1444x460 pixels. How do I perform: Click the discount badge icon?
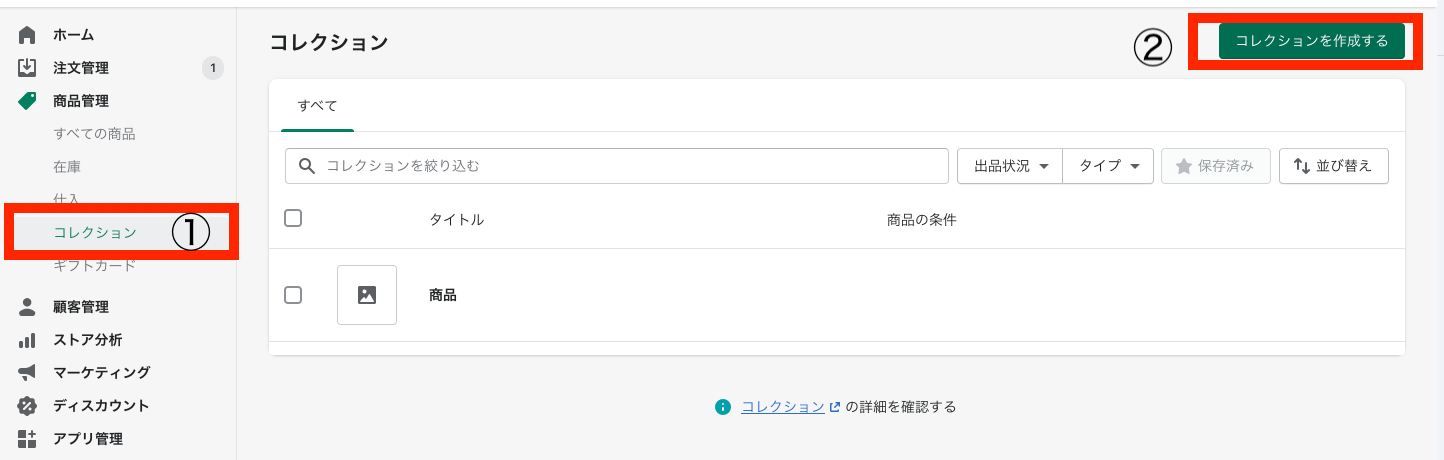[x=27, y=406]
